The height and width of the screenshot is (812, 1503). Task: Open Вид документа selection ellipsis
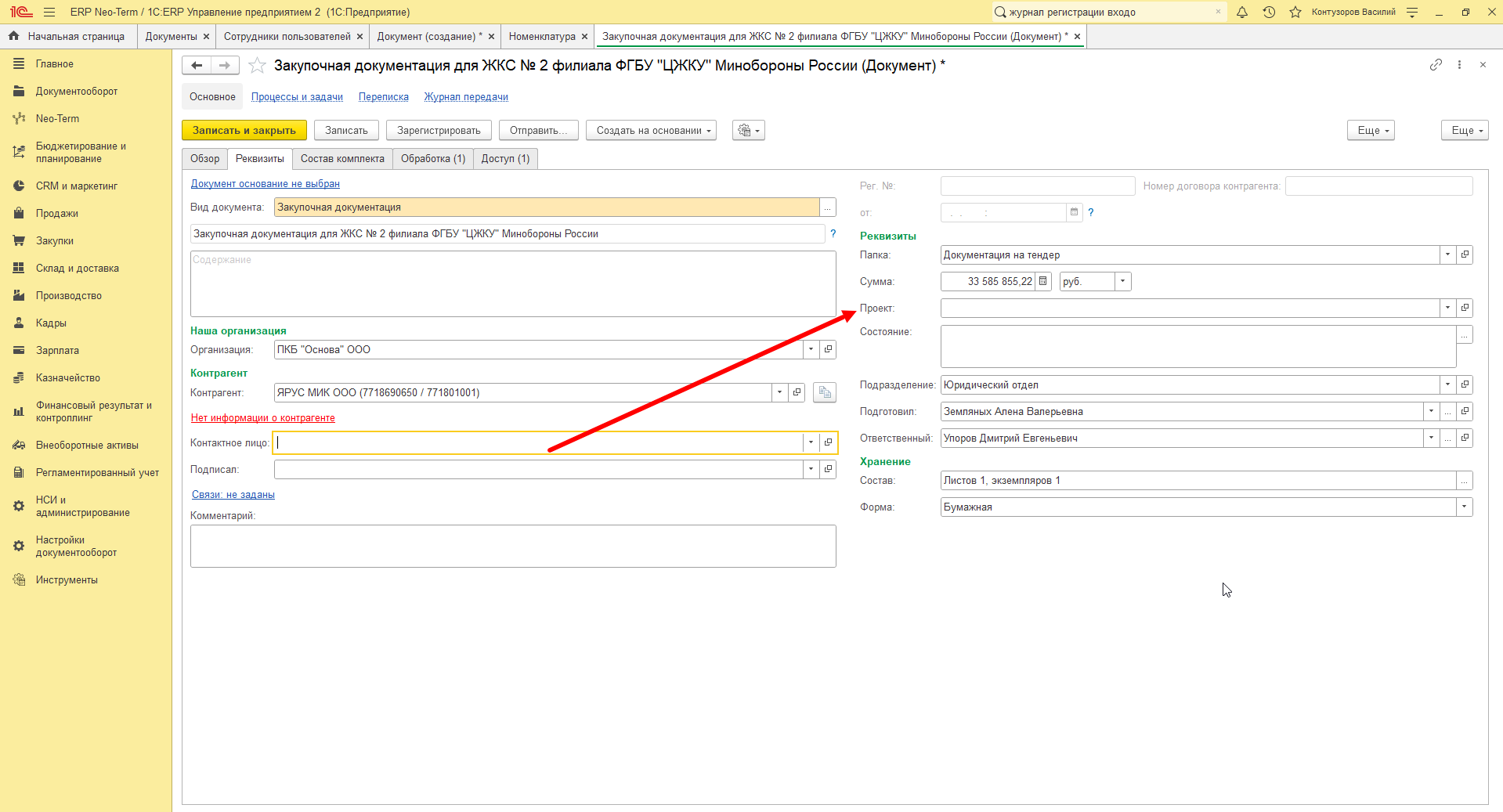coord(828,208)
